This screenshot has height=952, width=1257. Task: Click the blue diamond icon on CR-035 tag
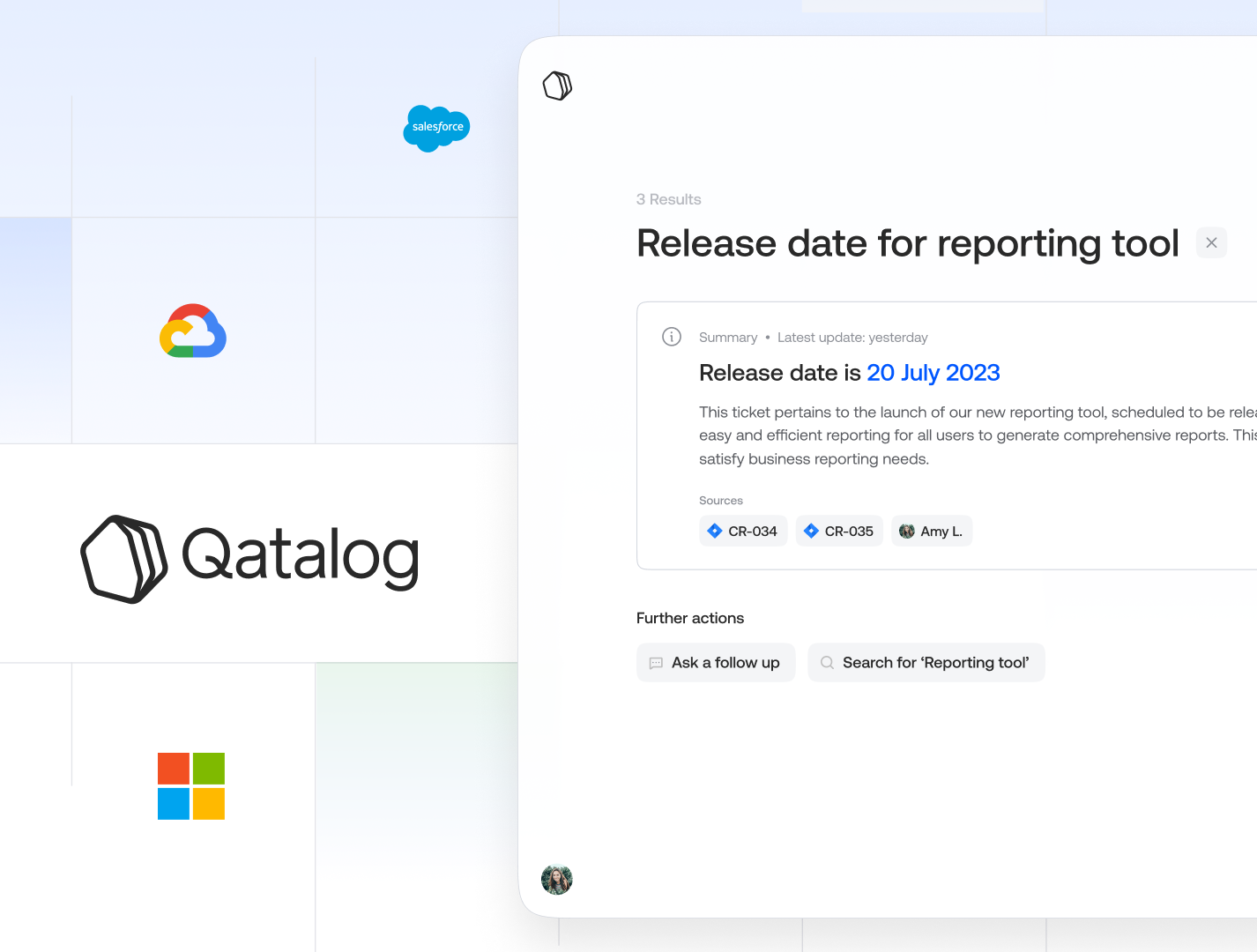click(x=811, y=531)
